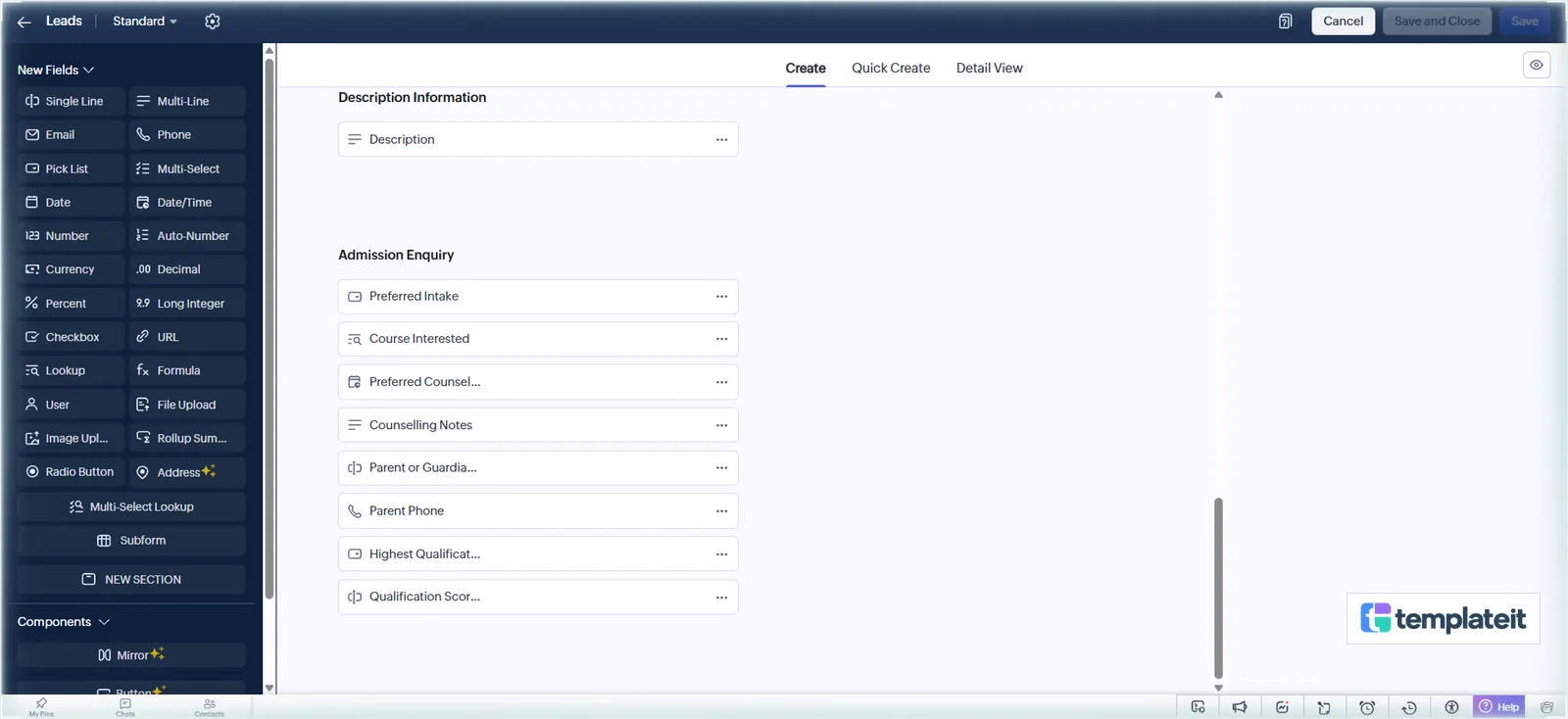This screenshot has height=719, width=1568.
Task: Select the Subform field type
Action: click(x=131, y=541)
